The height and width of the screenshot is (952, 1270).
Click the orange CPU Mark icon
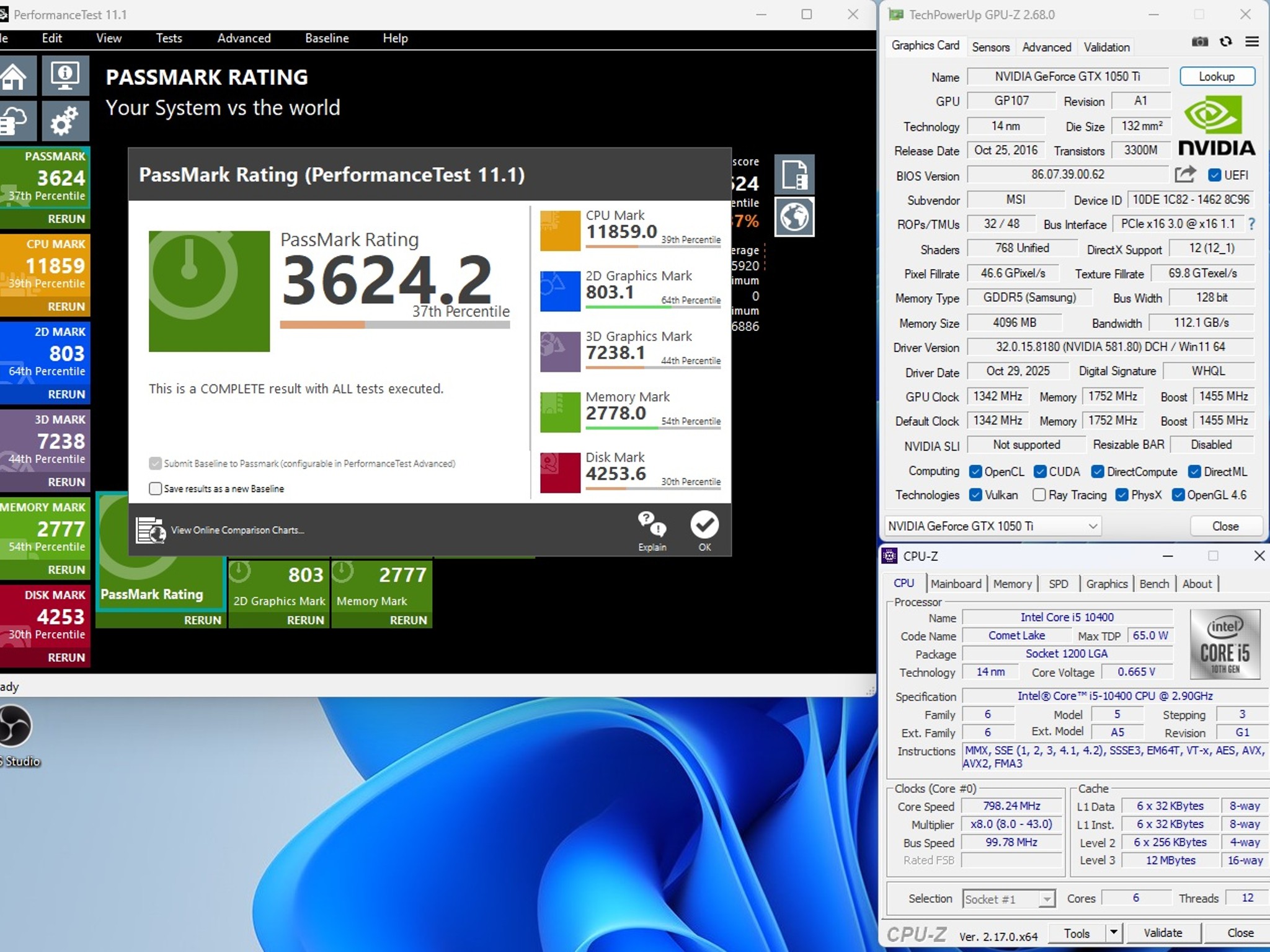point(560,231)
